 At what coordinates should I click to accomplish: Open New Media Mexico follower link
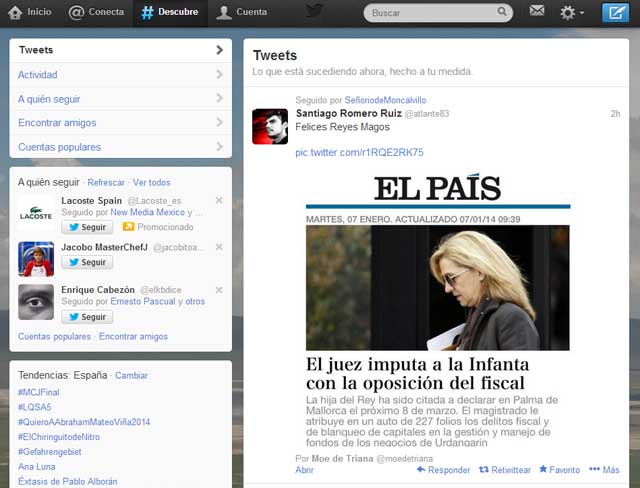pos(147,212)
